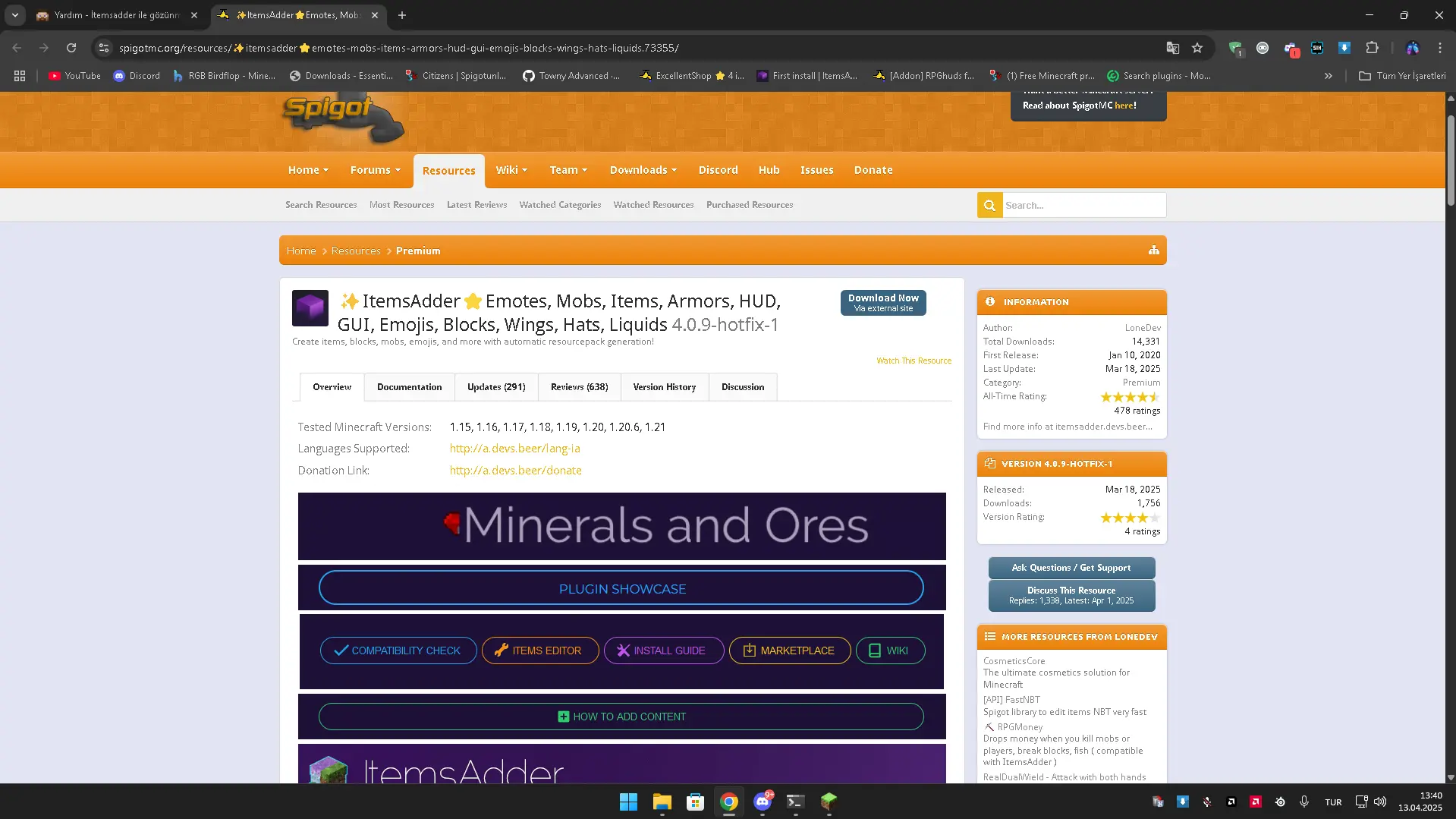Expand the Home menu dropdown
Image resolution: width=1456 pixels, height=819 pixels.
308,170
